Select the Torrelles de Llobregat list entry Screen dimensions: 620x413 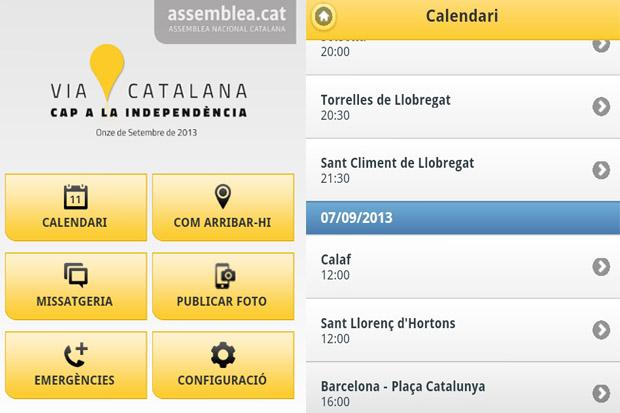[x=463, y=107]
